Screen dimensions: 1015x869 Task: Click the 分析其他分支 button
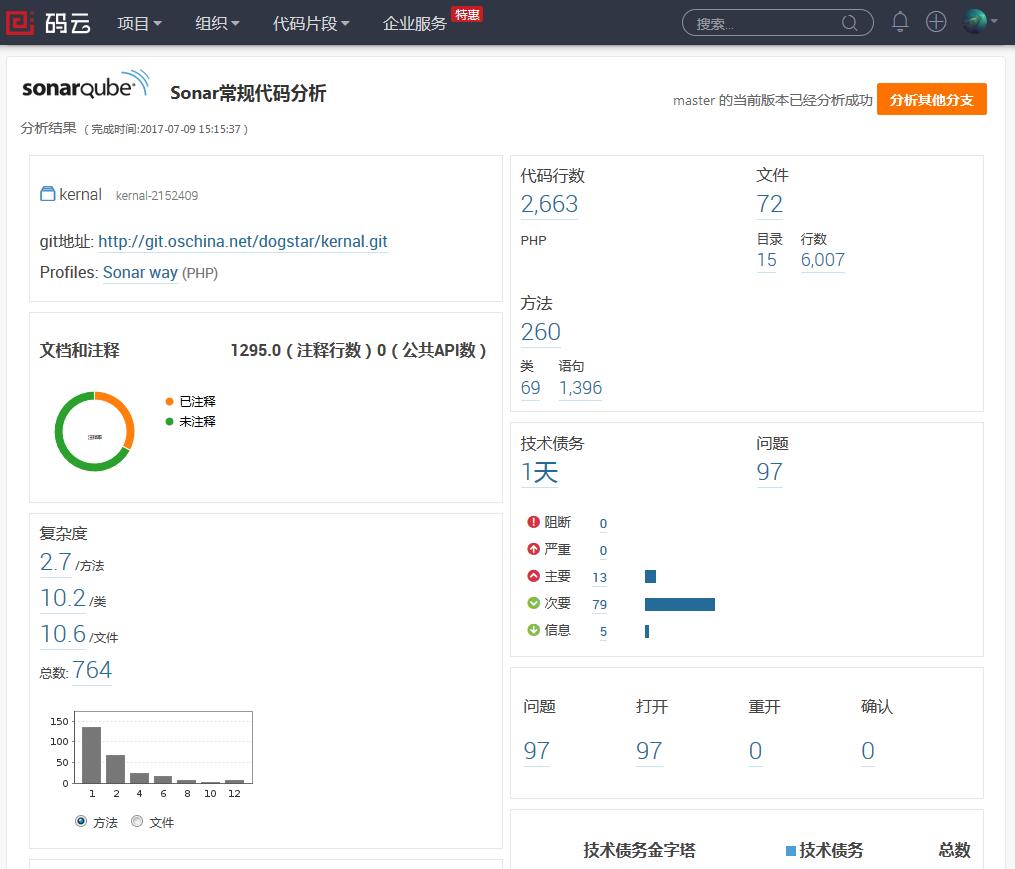pyautogui.click(x=931, y=99)
